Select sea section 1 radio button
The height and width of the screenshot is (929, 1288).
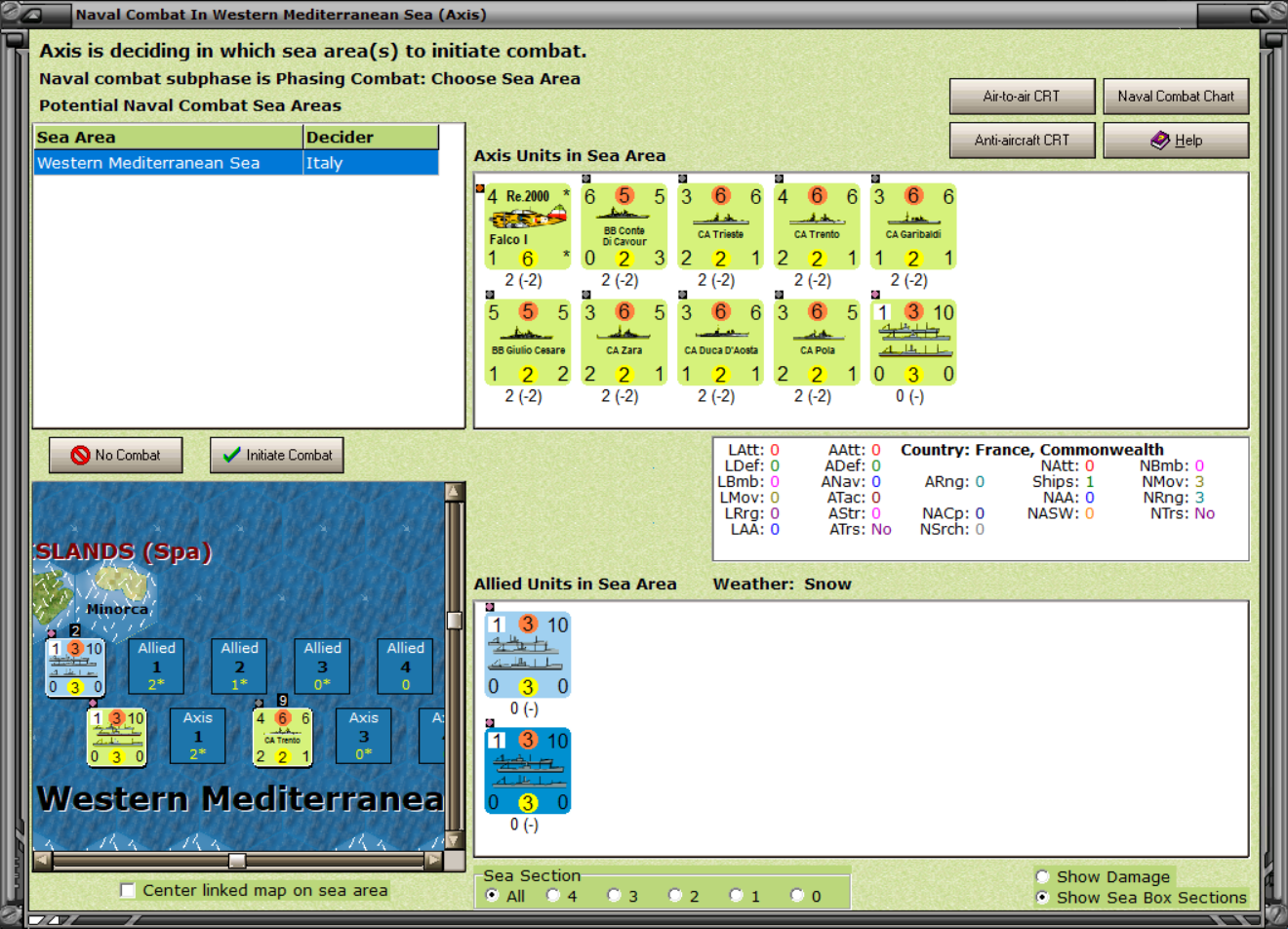tap(737, 896)
